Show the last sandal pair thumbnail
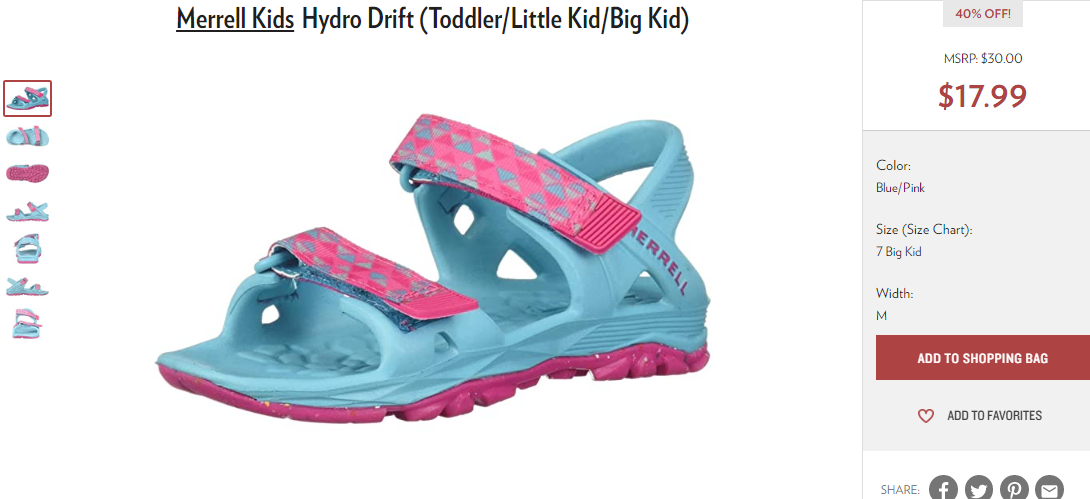 pos(28,323)
